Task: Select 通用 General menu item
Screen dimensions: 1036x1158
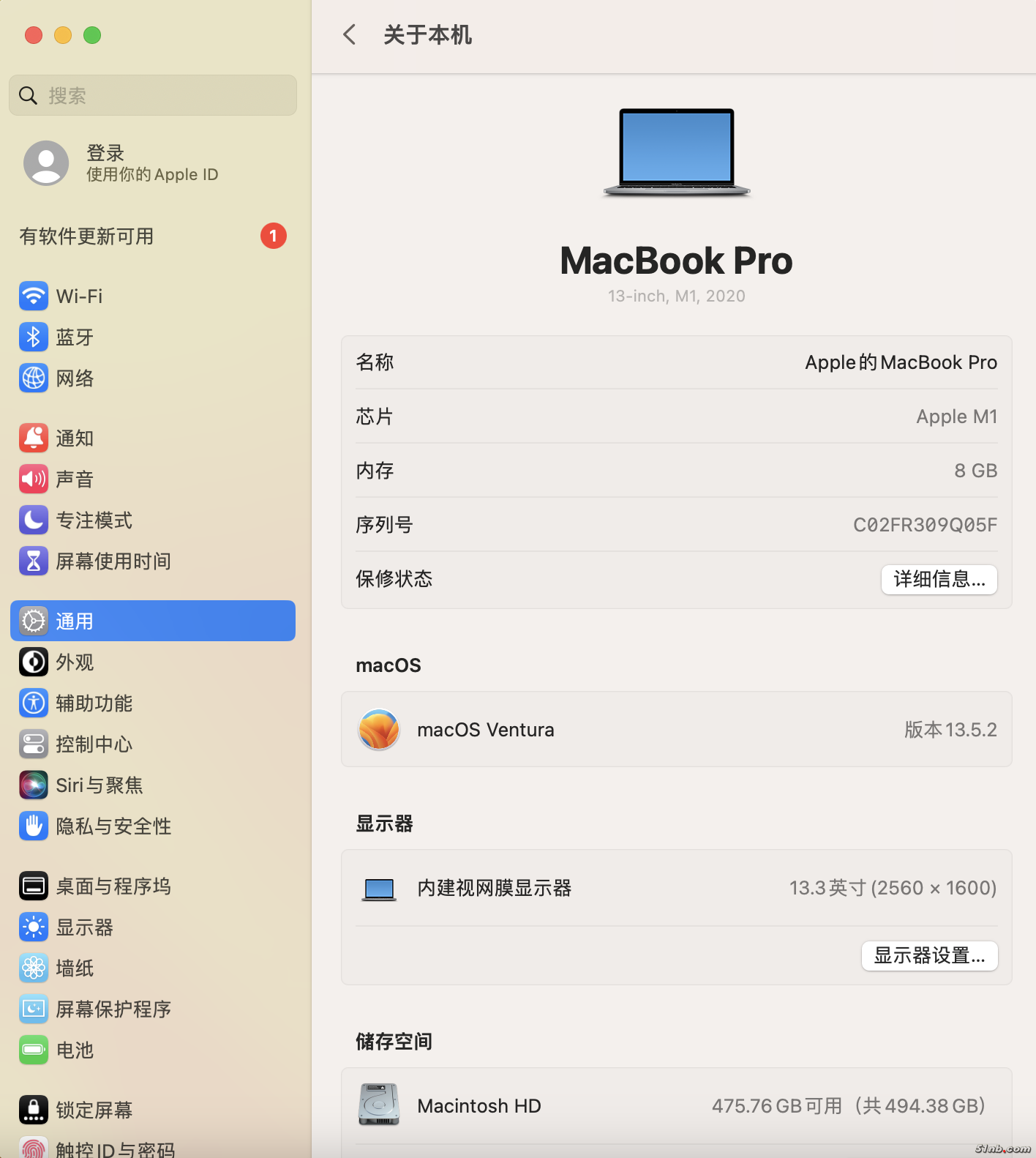Action: click(153, 621)
